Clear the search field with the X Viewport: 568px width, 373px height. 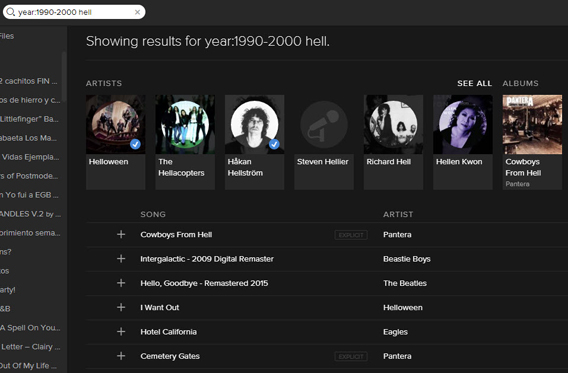(137, 12)
